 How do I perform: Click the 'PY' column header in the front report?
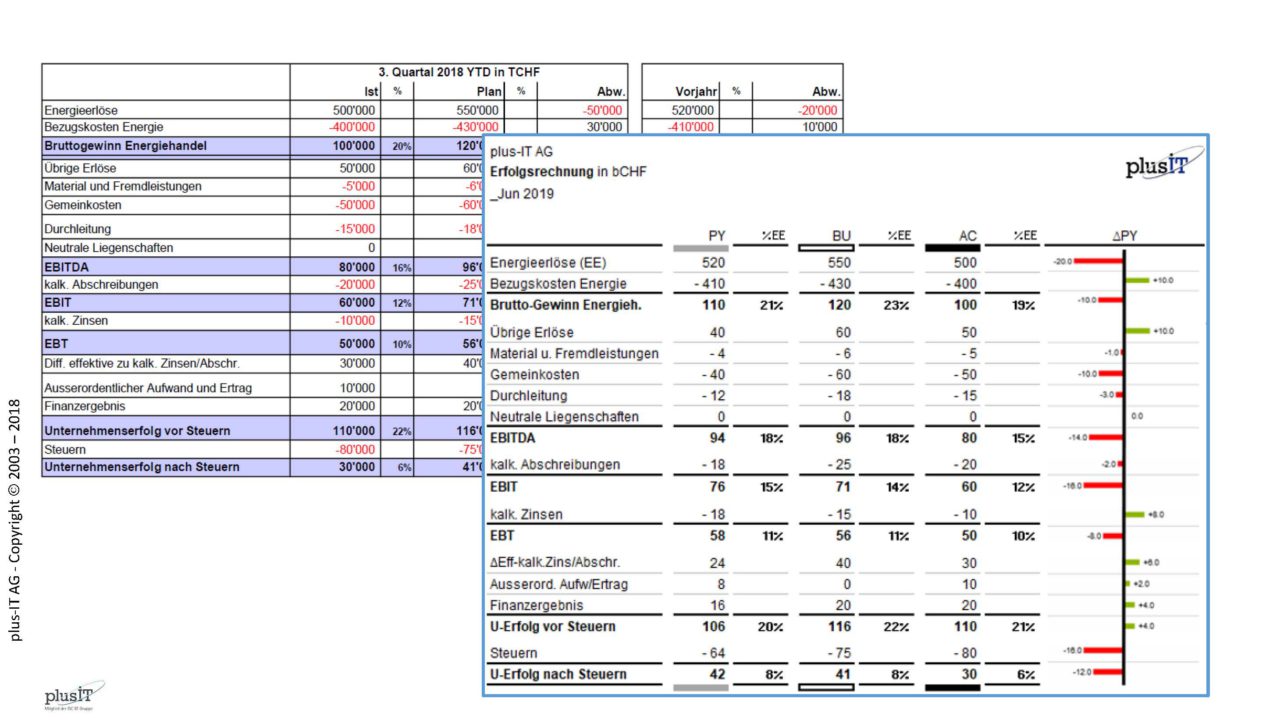tap(716, 236)
